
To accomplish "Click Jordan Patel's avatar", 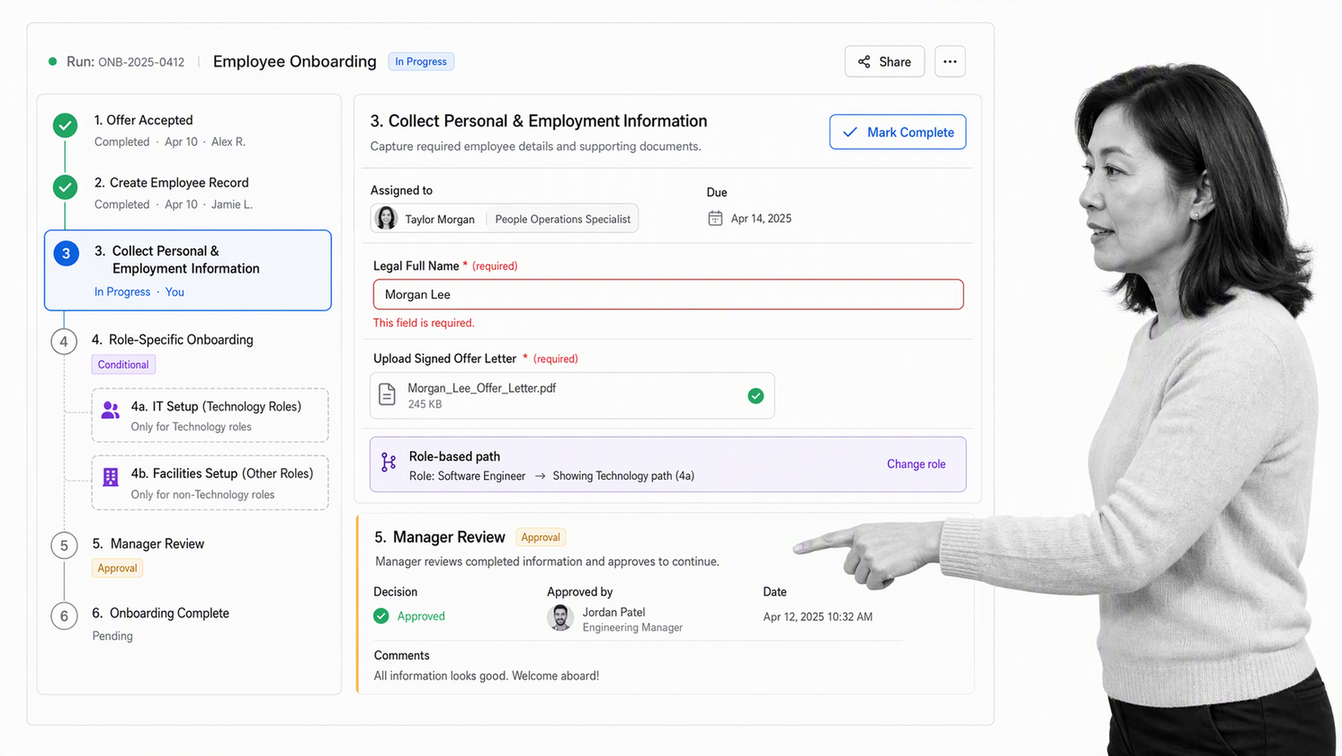I will pyautogui.click(x=560, y=618).
